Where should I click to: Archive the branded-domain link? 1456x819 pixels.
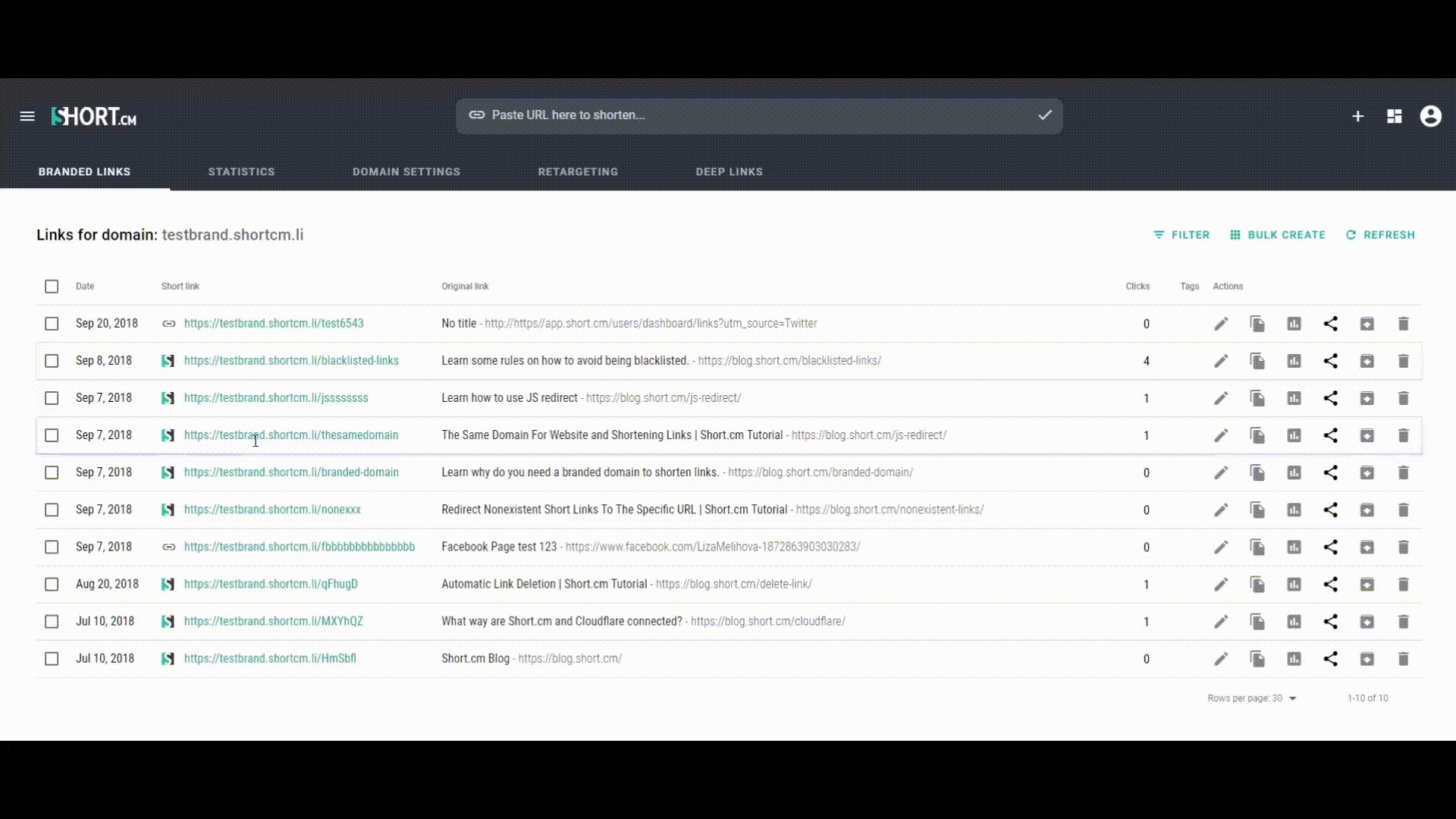[1367, 472]
